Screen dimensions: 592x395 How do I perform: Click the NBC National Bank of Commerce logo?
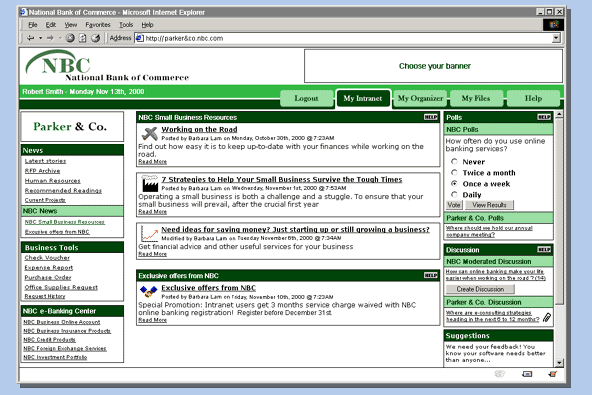pos(107,66)
